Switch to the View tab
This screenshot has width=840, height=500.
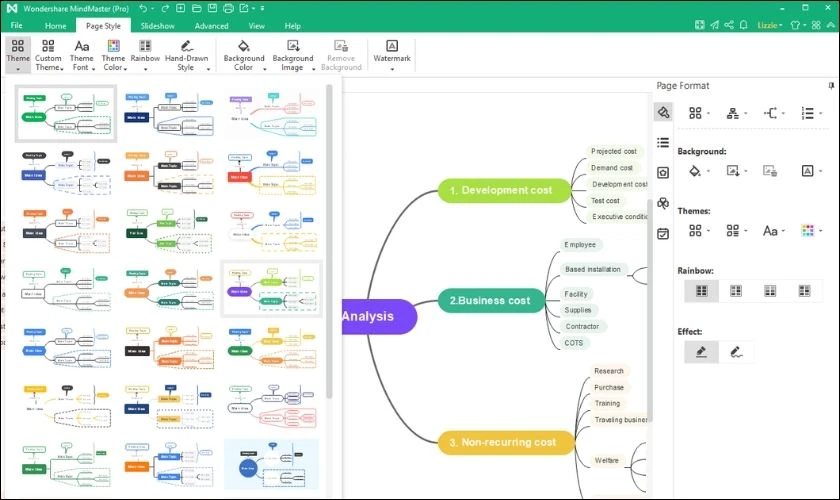[x=257, y=25]
